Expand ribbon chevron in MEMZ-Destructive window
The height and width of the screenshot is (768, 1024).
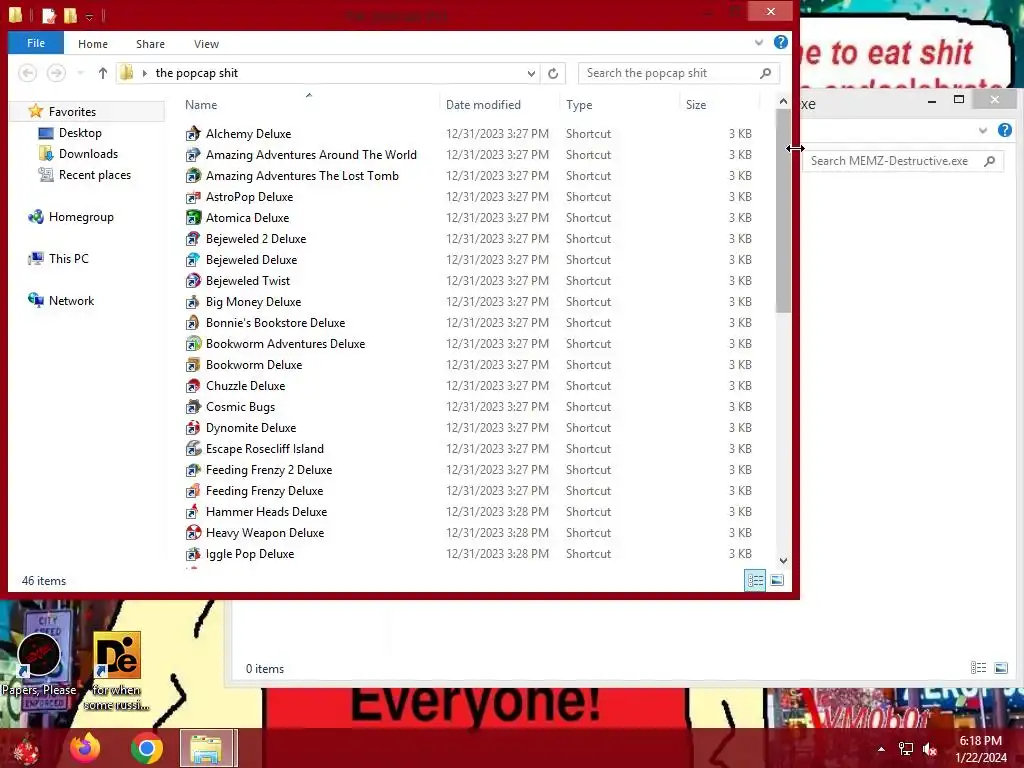coord(983,131)
